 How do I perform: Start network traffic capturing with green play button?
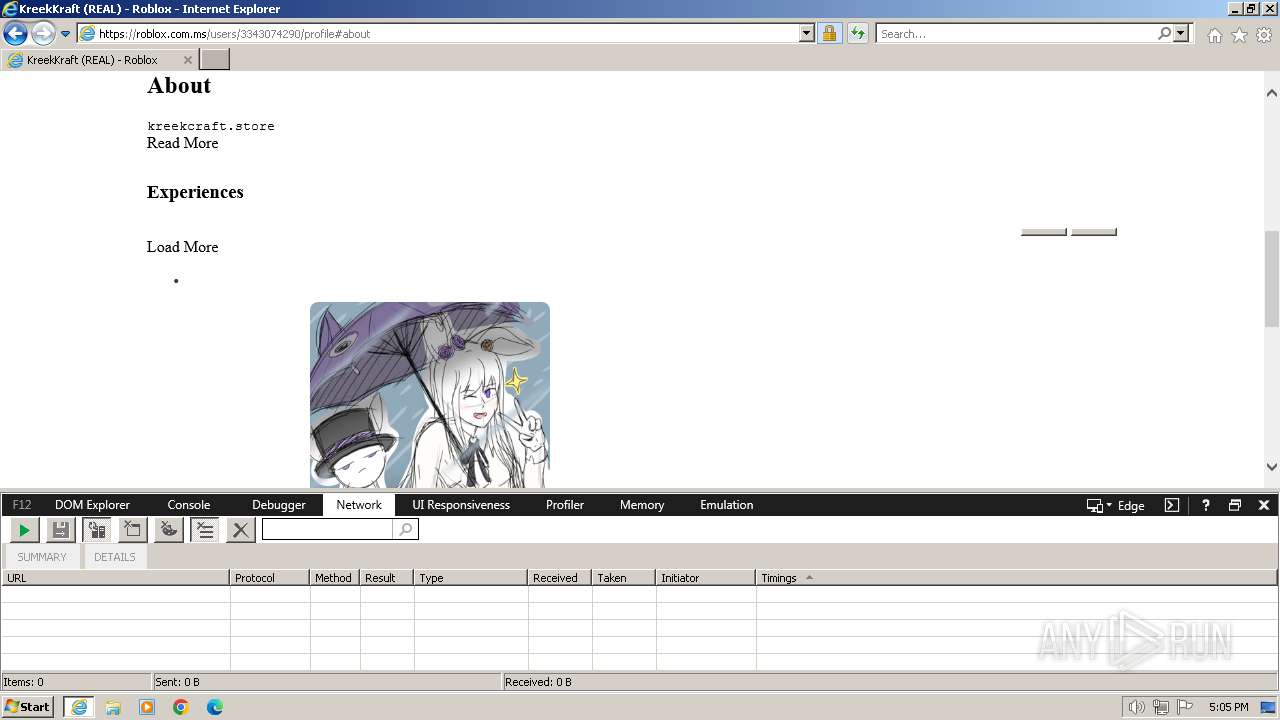point(25,530)
